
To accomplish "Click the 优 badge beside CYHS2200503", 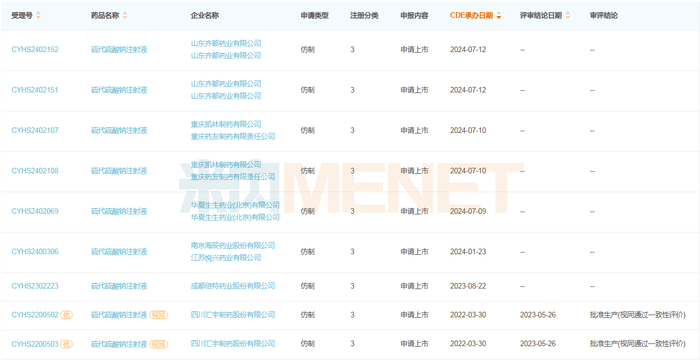I will click(x=67, y=344).
